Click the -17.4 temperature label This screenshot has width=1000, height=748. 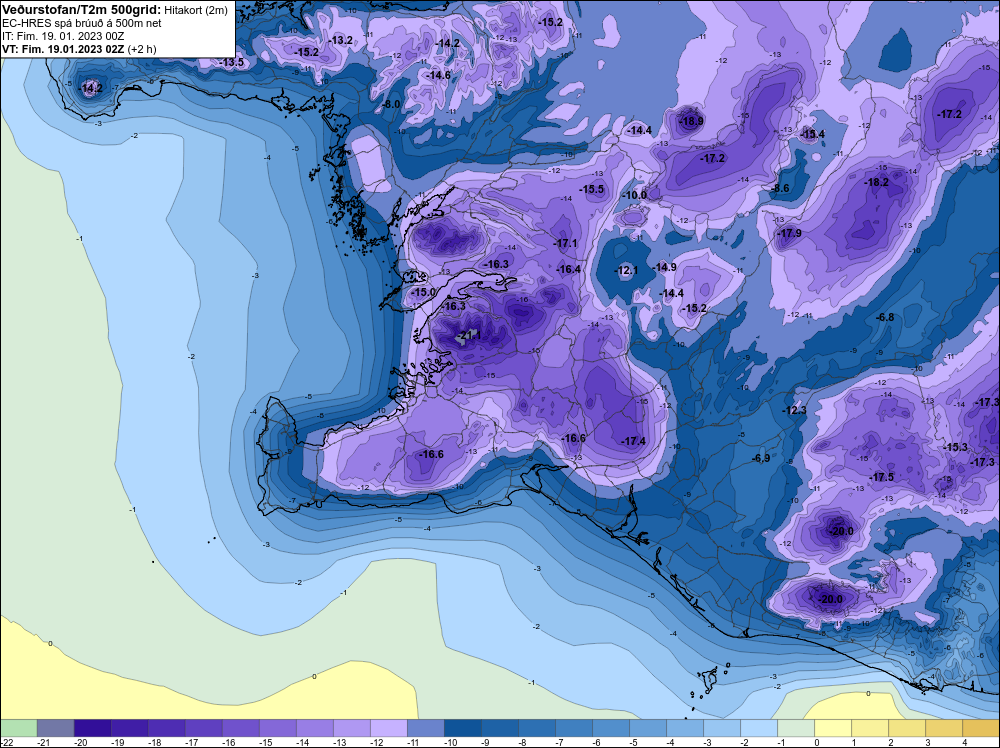pyautogui.click(x=633, y=441)
